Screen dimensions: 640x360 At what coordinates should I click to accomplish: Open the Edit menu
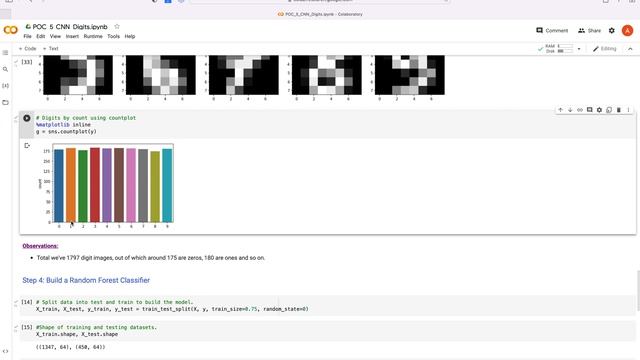pyautogui.click(x=41, y=36)
